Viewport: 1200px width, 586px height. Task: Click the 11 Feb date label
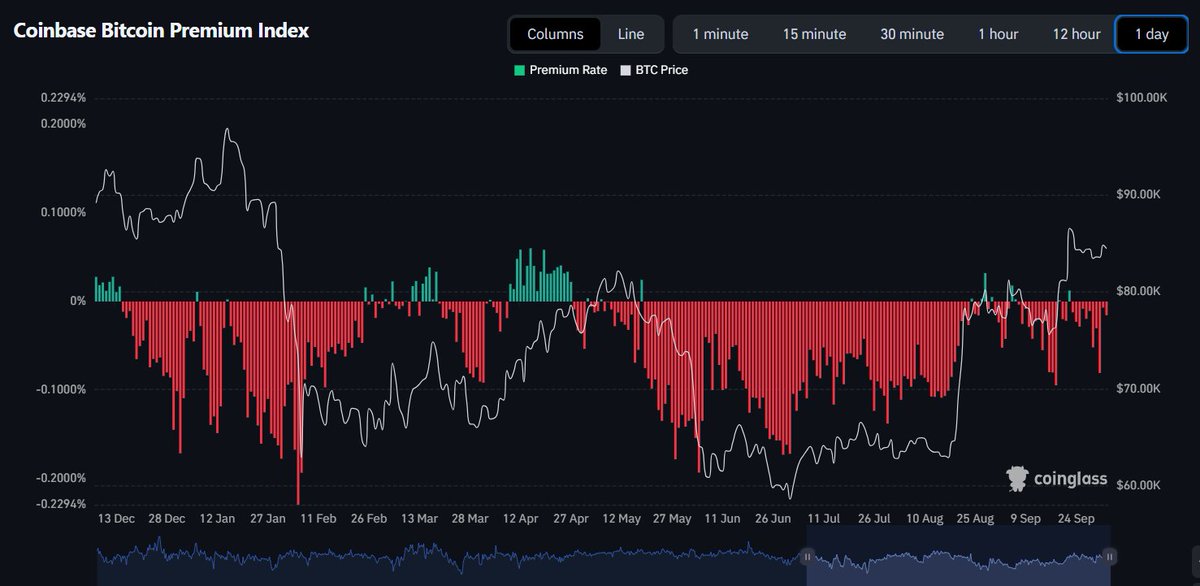click(x=319, y=519)
